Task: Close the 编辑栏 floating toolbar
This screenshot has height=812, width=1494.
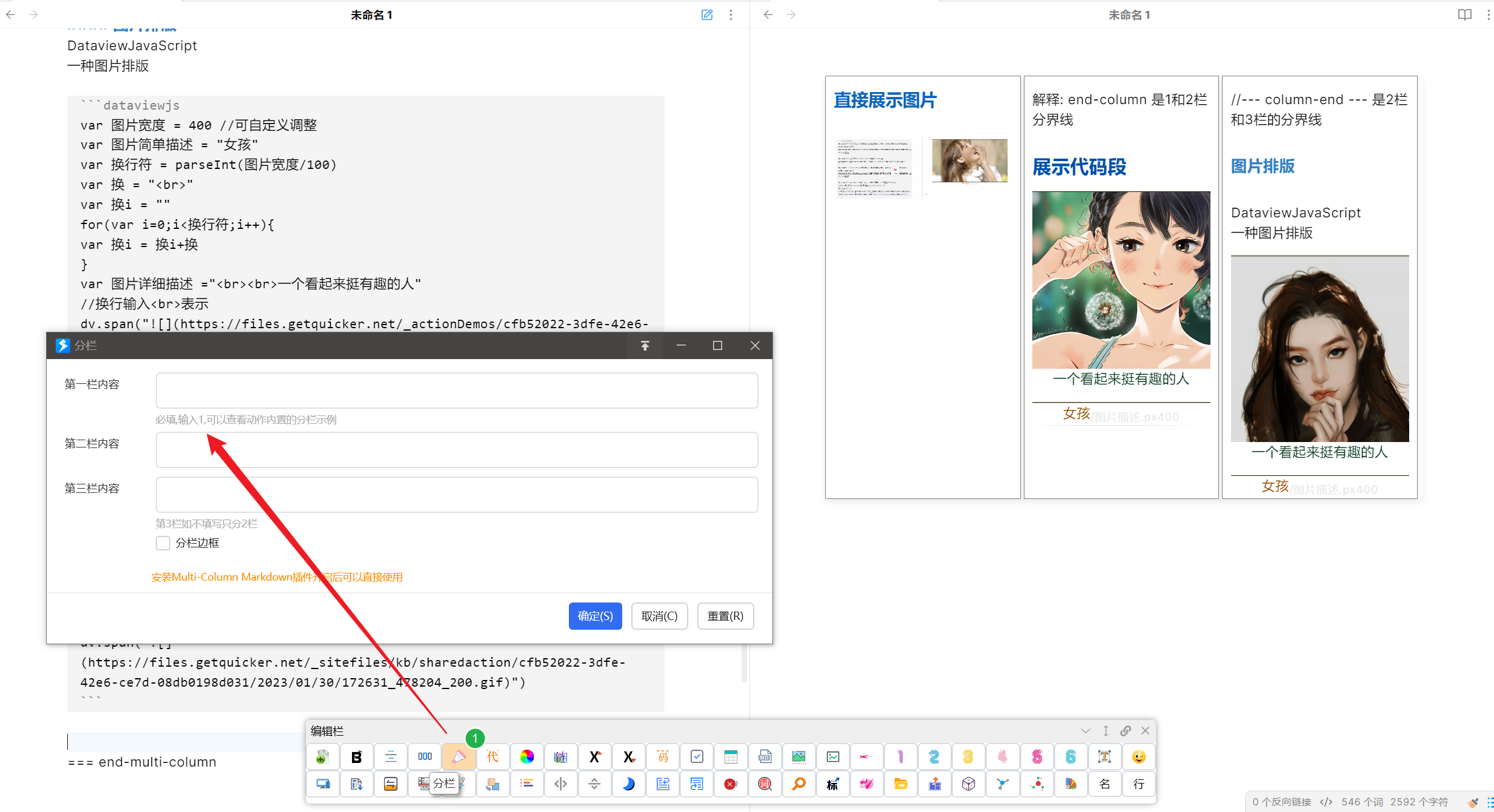Action: 1146,731
